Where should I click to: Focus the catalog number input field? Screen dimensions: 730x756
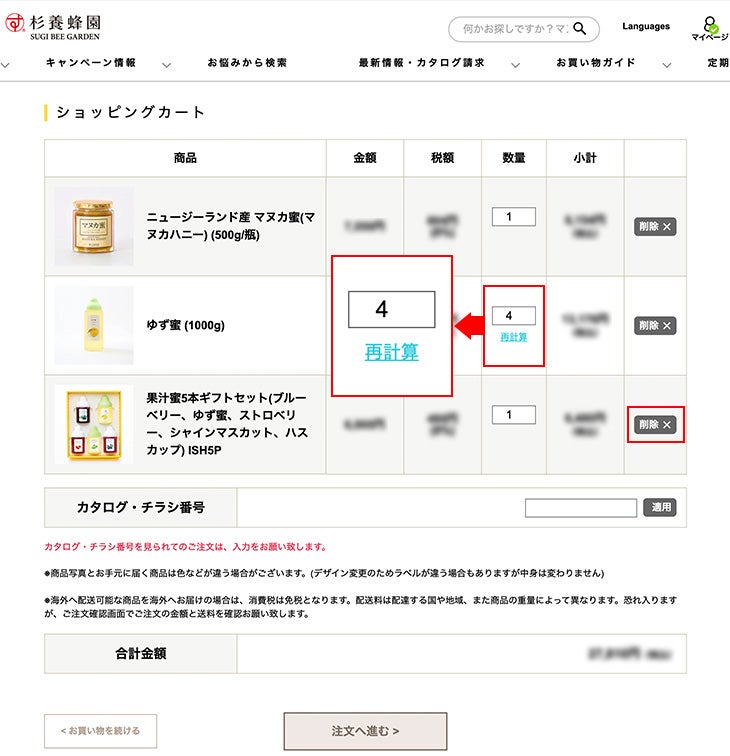coord(580,508)
